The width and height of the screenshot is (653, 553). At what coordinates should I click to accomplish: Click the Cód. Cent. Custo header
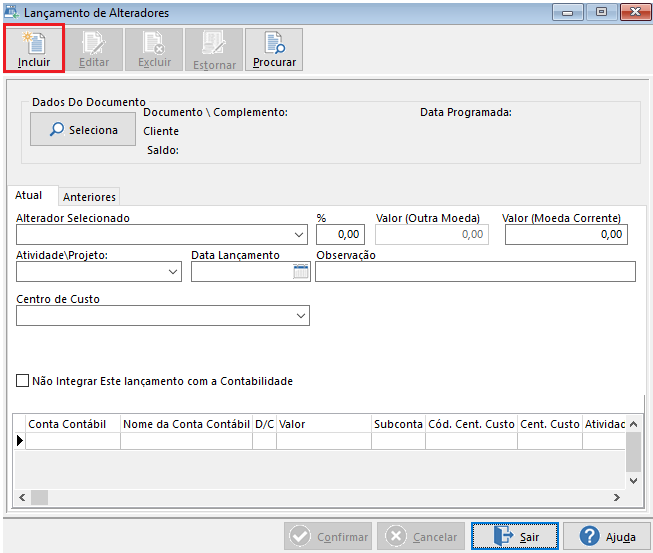pos(471,424)
